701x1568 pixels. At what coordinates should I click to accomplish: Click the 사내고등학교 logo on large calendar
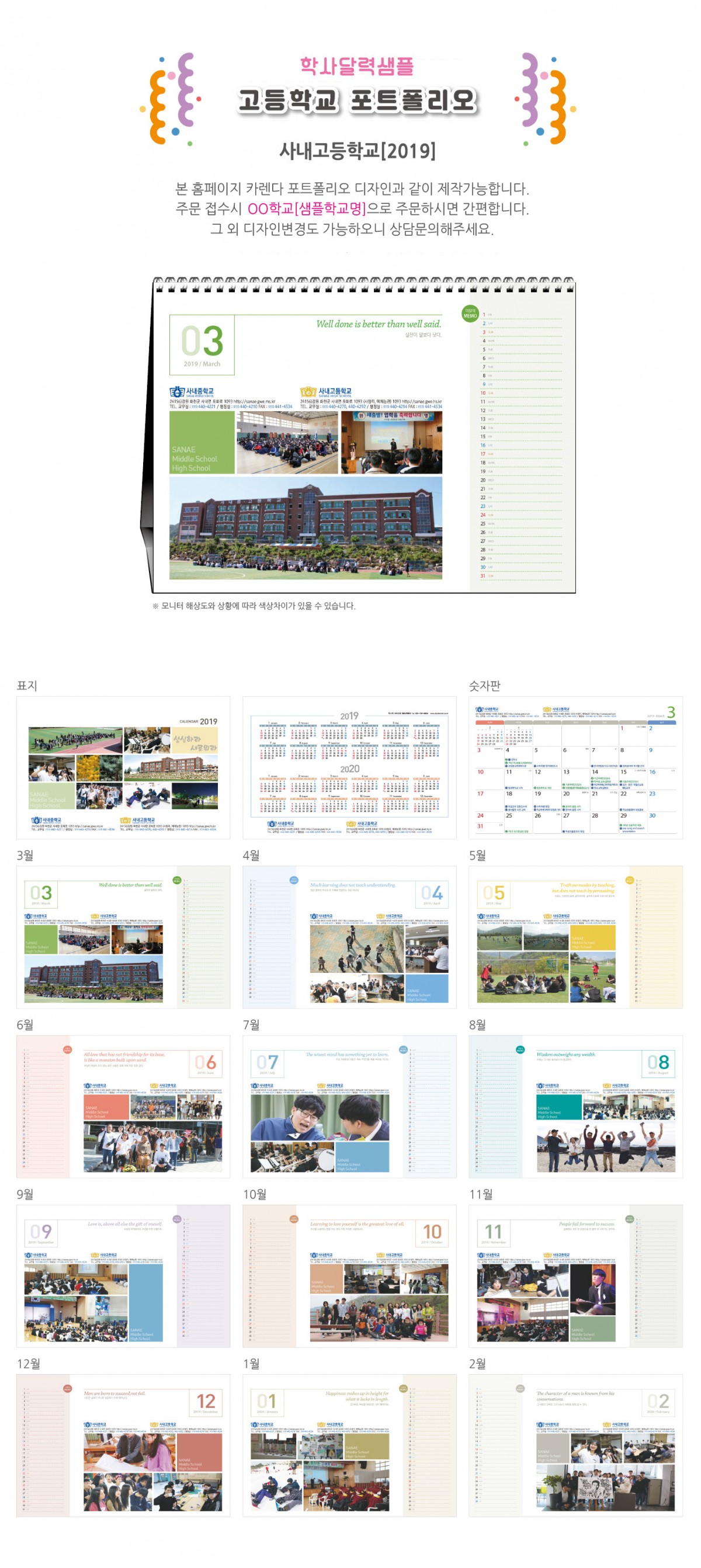(x=326, y=391)
